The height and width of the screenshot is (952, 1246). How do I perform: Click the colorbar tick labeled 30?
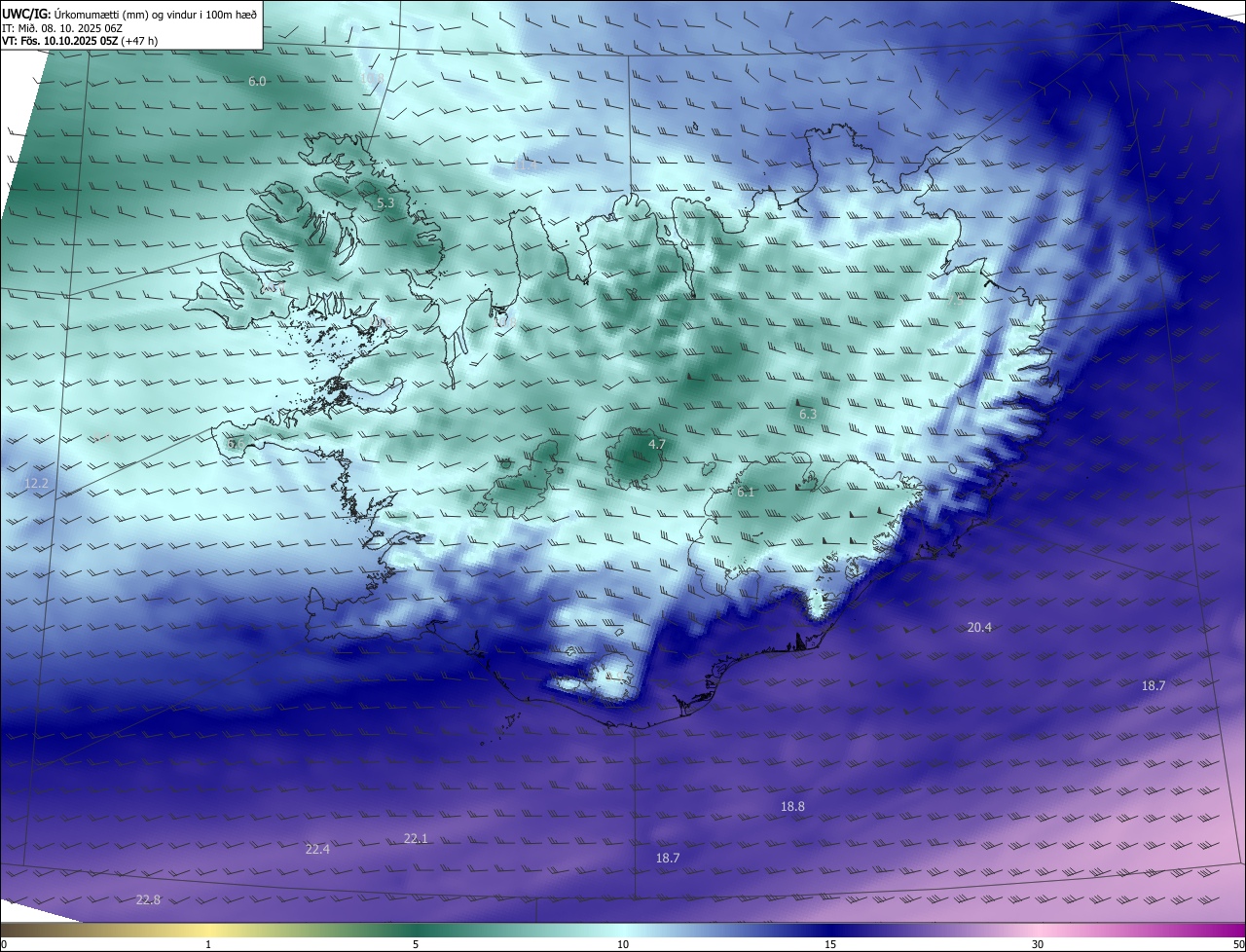point(1038,944)
